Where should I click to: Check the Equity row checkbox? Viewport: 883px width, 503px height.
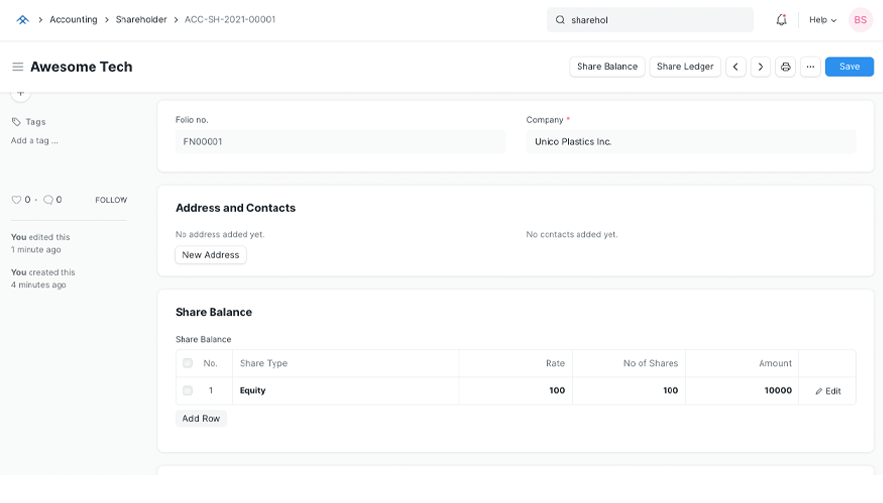(187, 391)
